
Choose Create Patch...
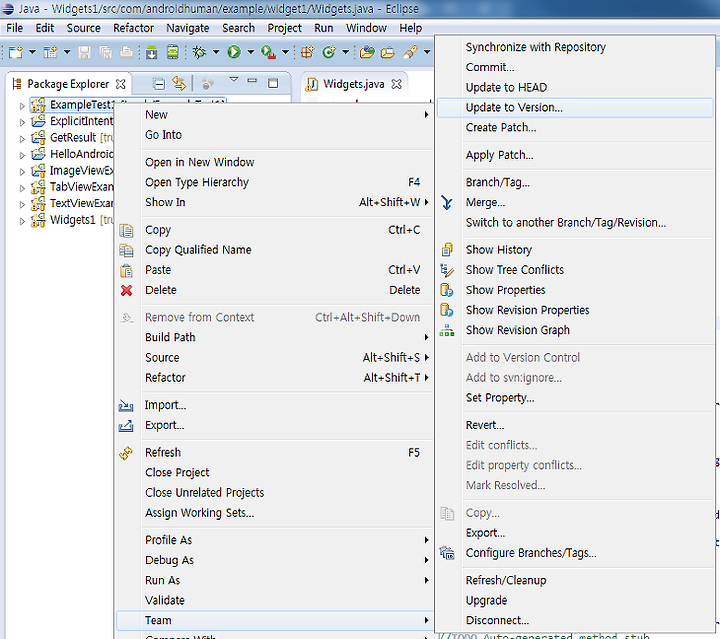point(575,127)
